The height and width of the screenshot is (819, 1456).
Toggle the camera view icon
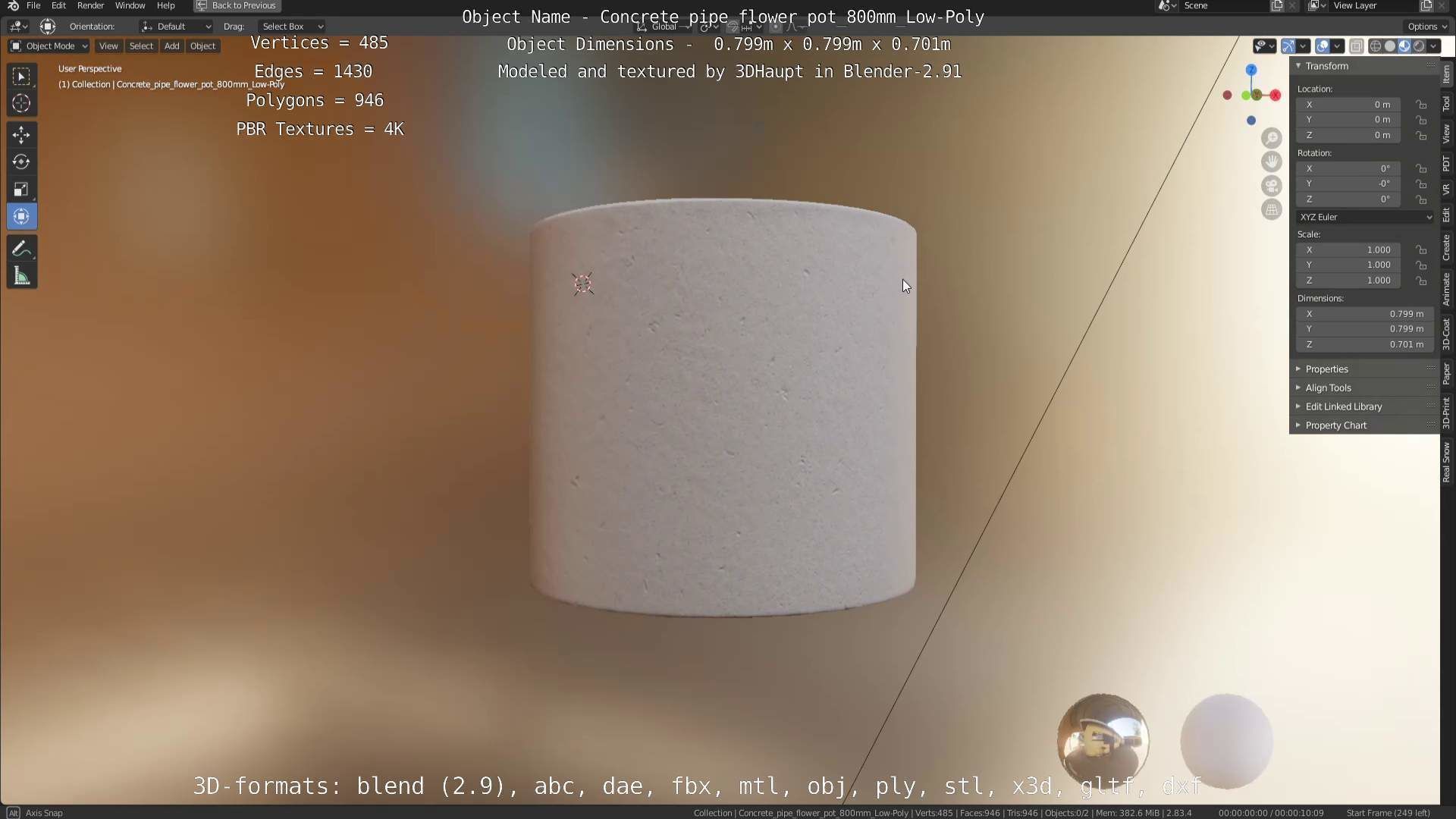(1272, 186)
